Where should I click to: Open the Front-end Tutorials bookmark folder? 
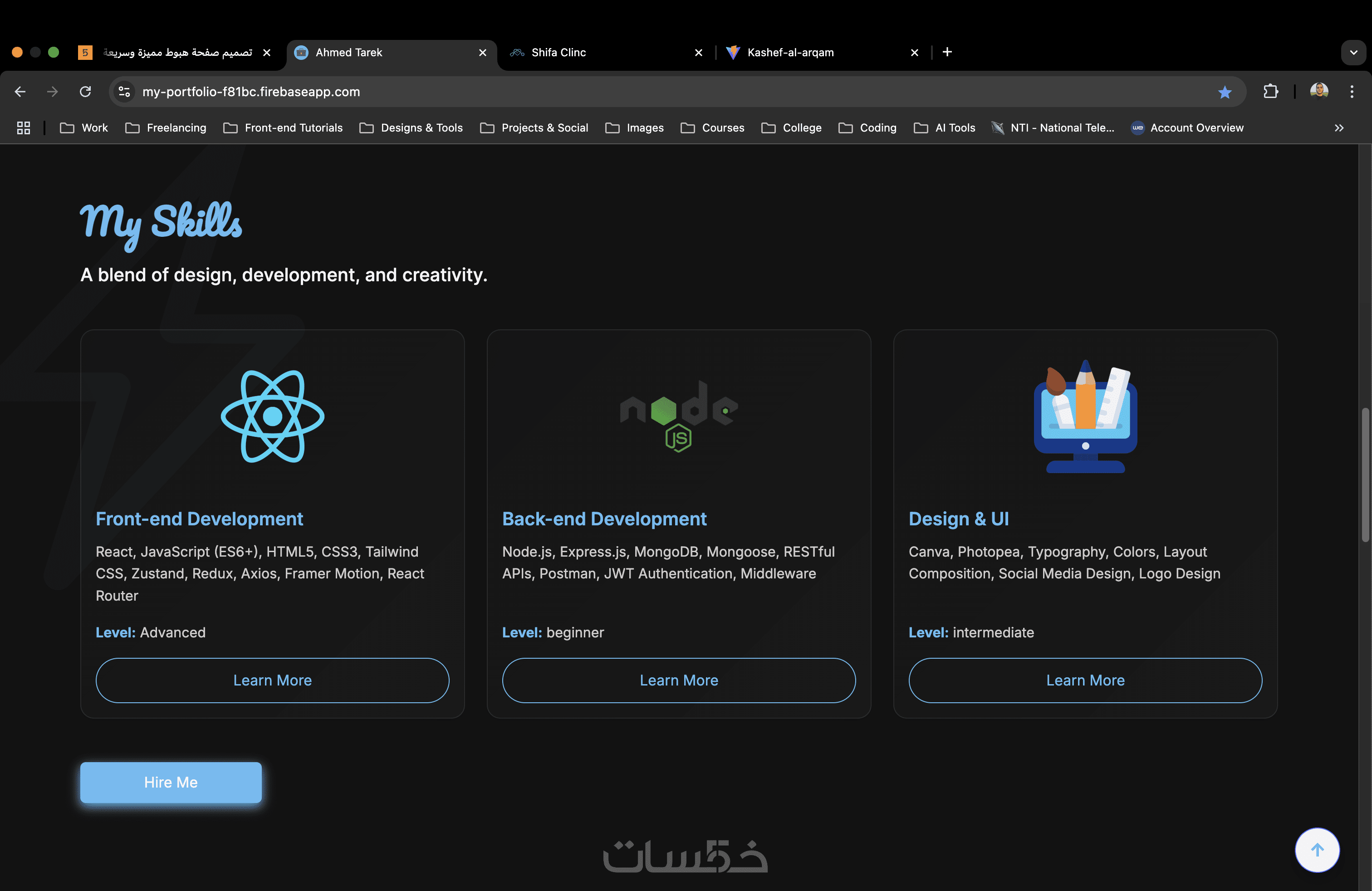[x=283, y=128]
